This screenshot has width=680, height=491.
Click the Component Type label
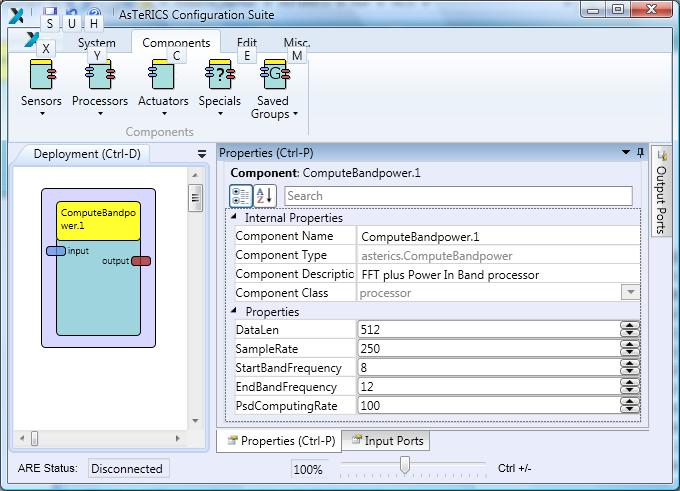click(x=281, y=255)
